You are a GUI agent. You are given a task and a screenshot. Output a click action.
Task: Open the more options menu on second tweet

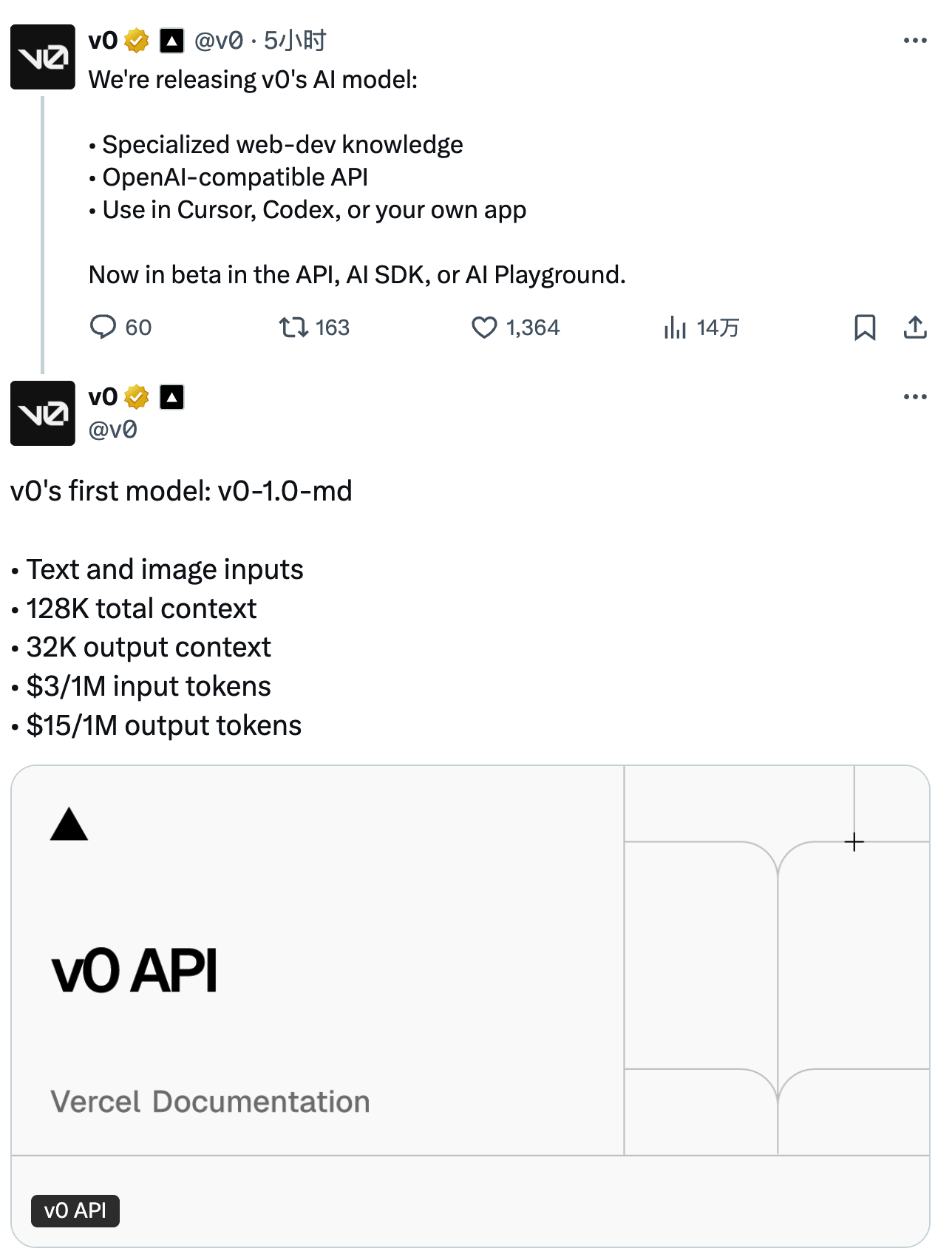click(914, 397)
